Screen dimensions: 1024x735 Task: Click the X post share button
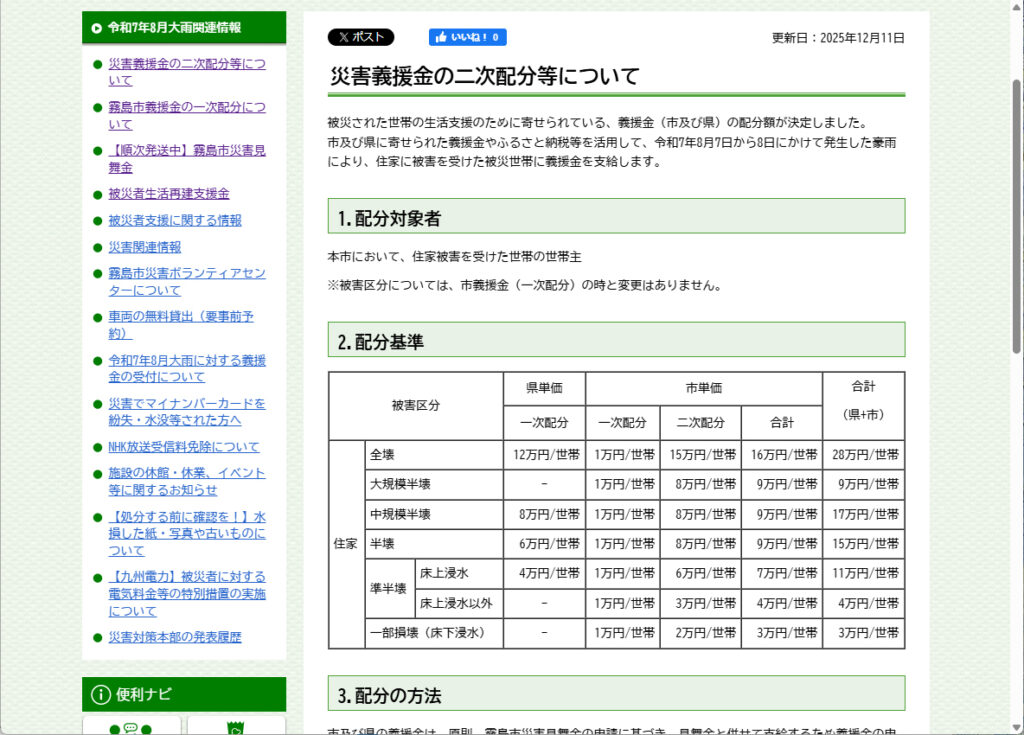pyautogui.click(x=360, y=37)
